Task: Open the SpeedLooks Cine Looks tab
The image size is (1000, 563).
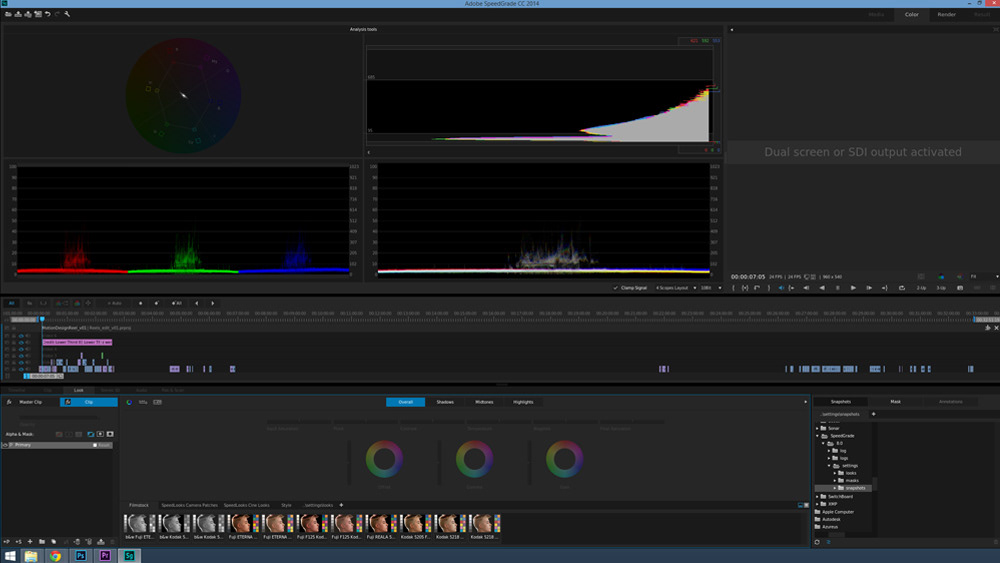Action: pos(246,506)
